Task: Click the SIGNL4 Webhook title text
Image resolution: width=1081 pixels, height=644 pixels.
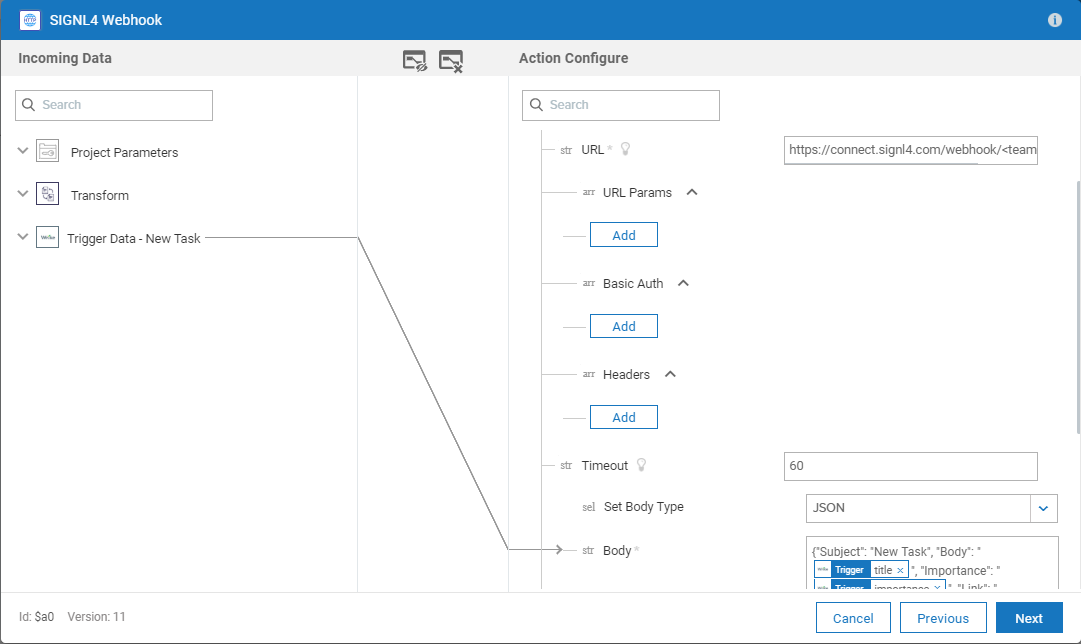Action: tap(105, 20)
